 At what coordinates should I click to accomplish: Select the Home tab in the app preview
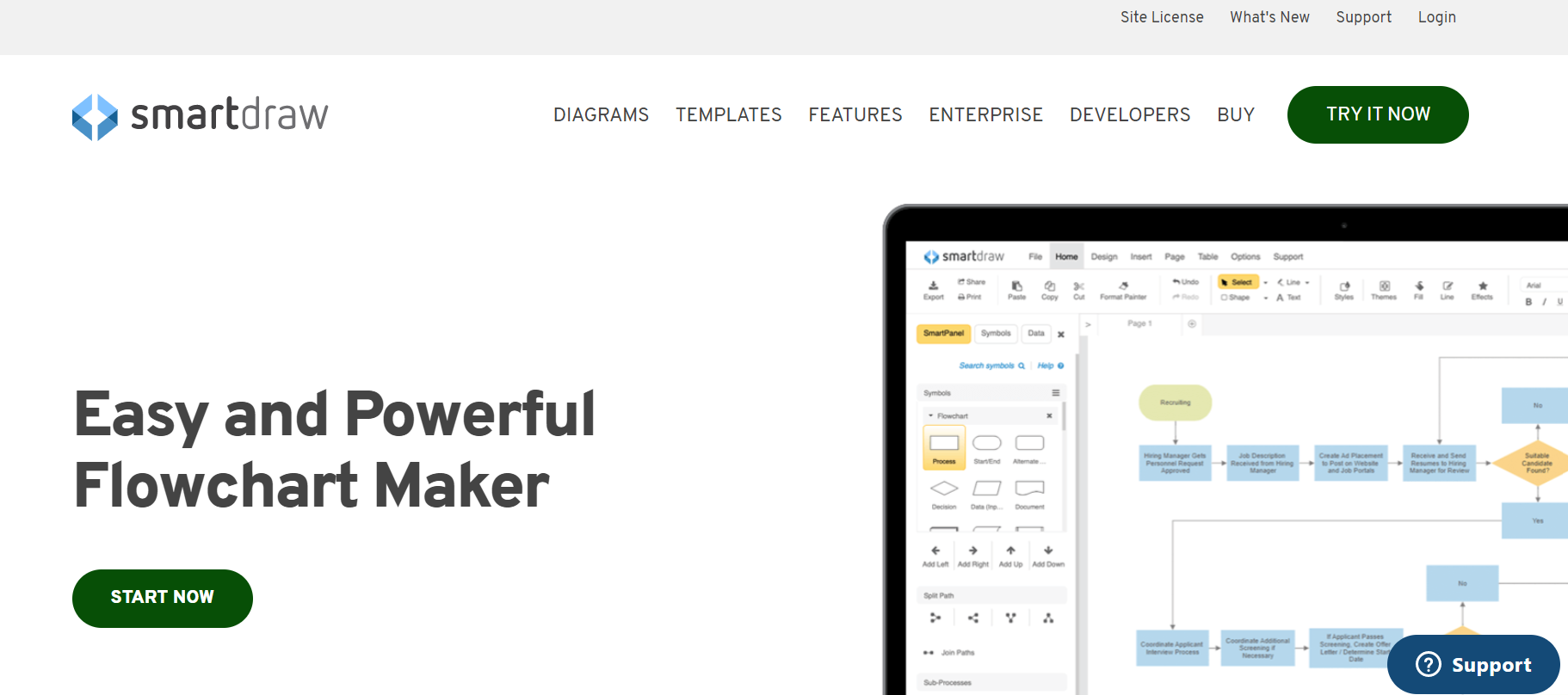point(1066,256)
